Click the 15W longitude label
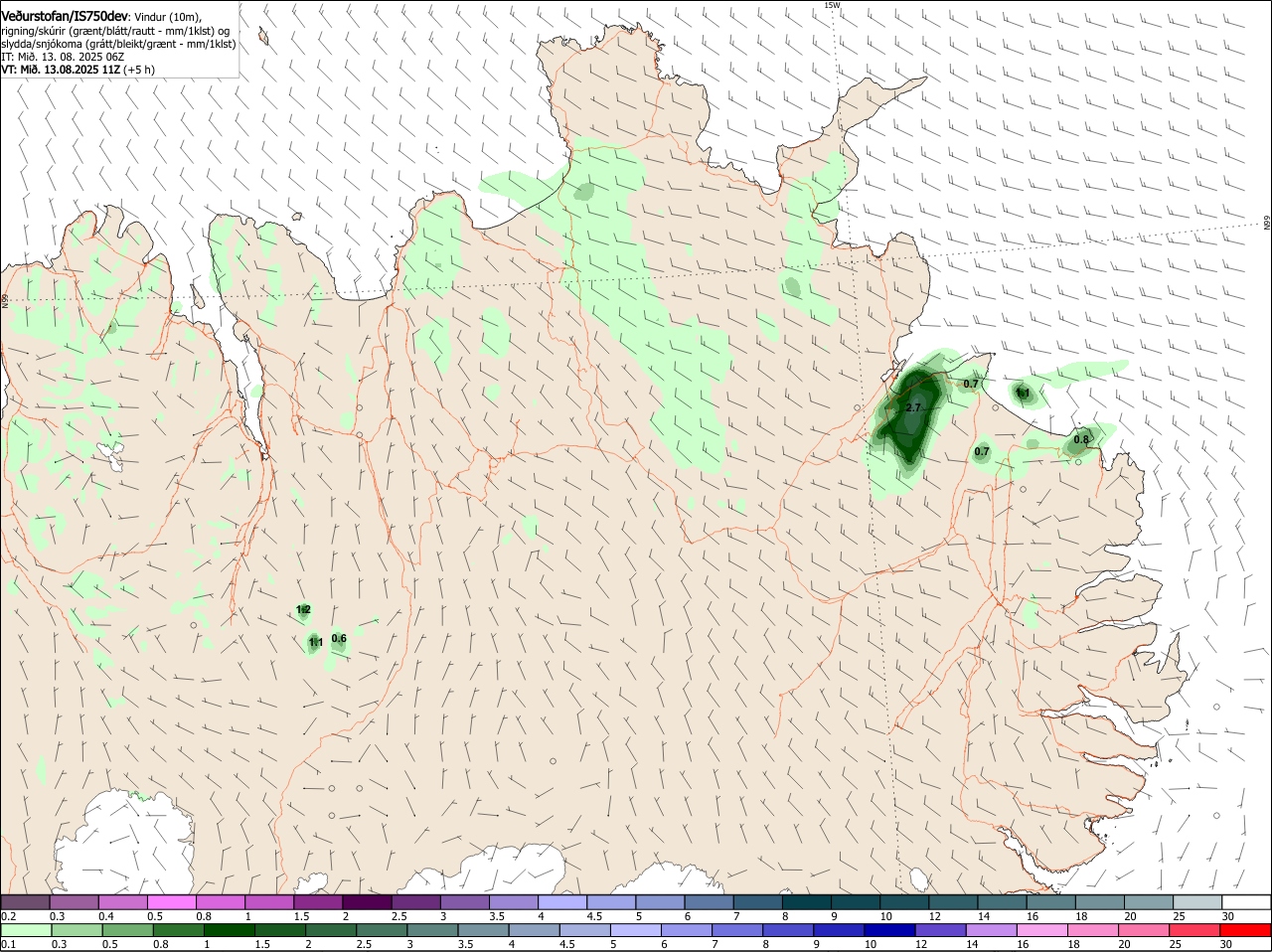Screen dimensions: 1272x952 832,5
